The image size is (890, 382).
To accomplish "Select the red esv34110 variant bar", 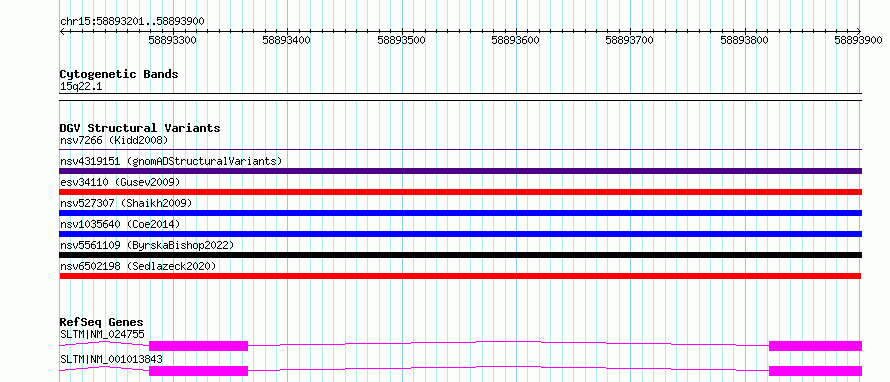I will click(461, 192).
